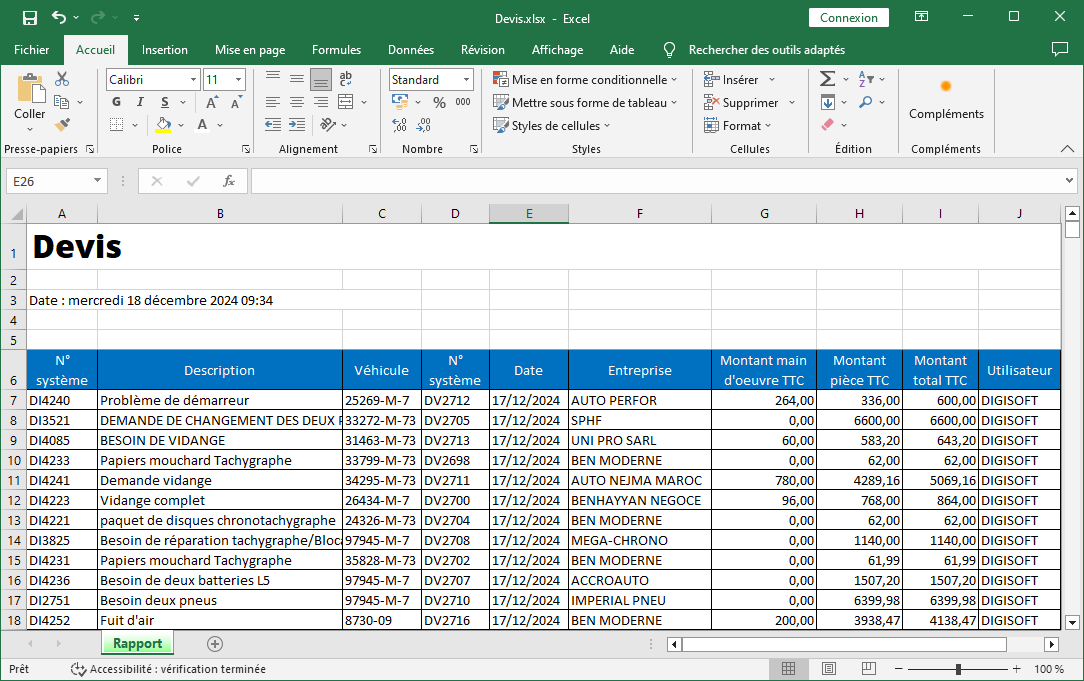Apply percent style format
1084x681 pixels.
point(439,102)
